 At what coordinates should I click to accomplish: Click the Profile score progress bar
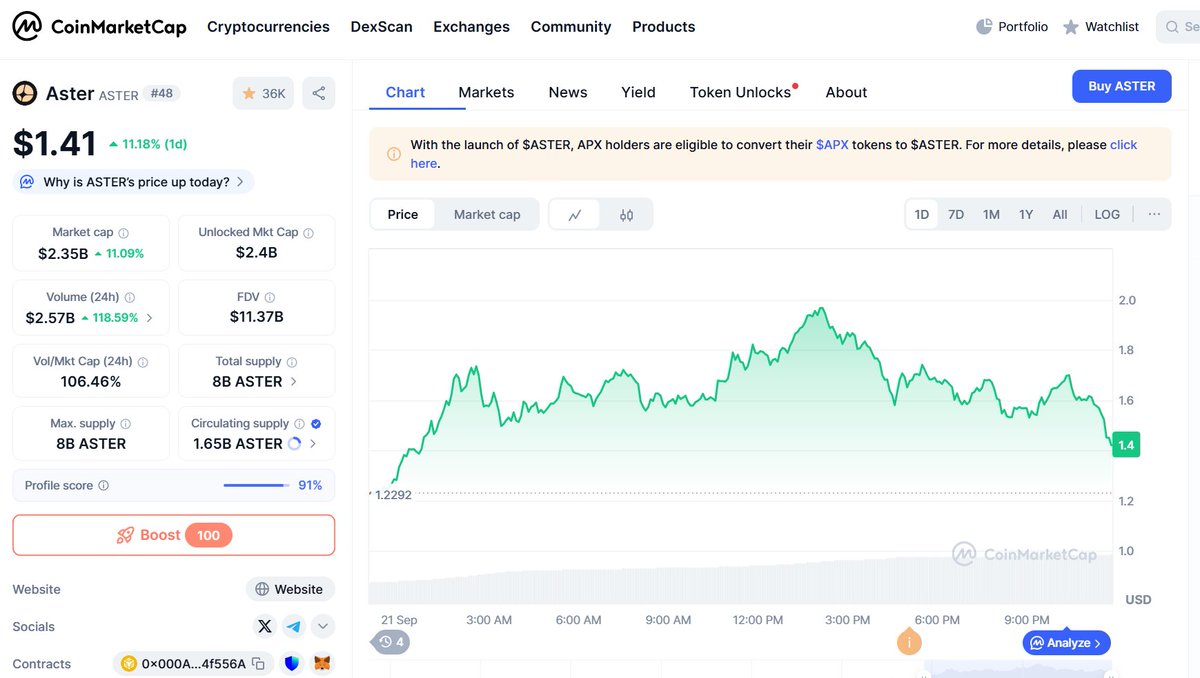coord(256,486)
